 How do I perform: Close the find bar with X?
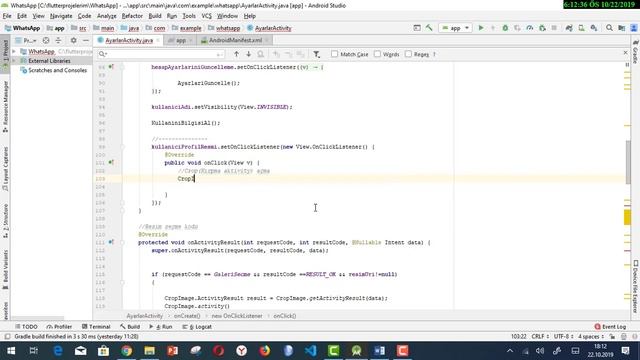click(x=625, y=53)
